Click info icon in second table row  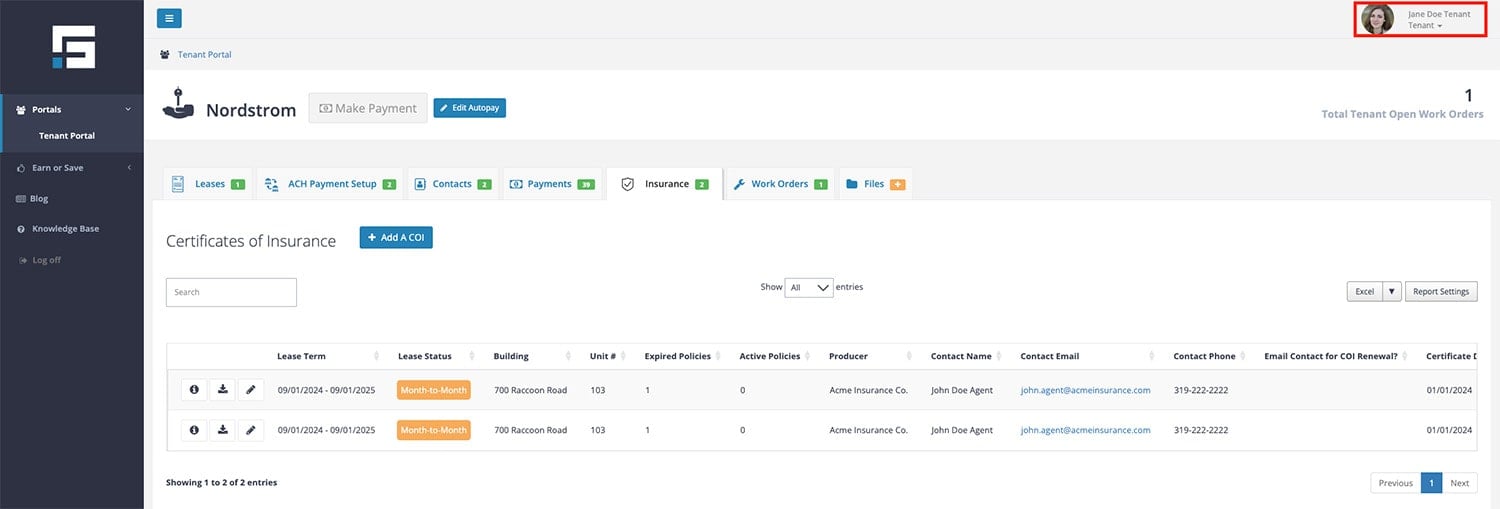click(x=194, y=430)
